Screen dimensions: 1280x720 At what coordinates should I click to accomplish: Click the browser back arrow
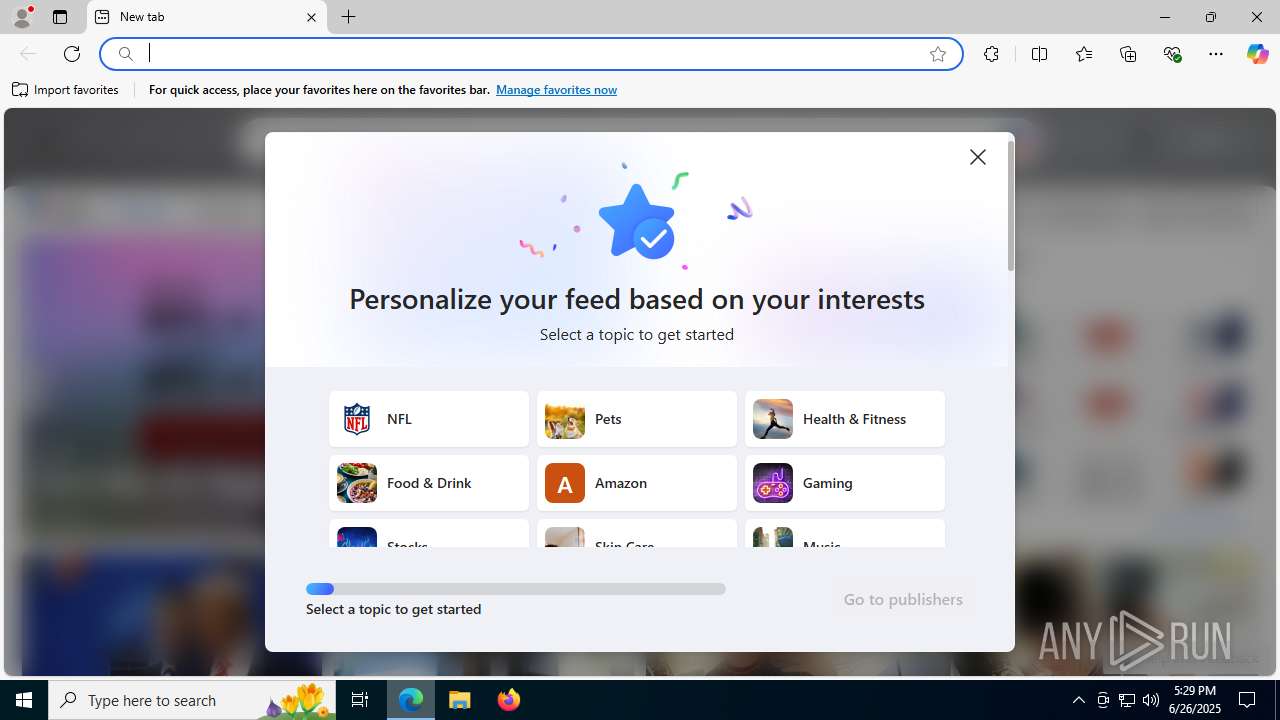click(28, 54)
